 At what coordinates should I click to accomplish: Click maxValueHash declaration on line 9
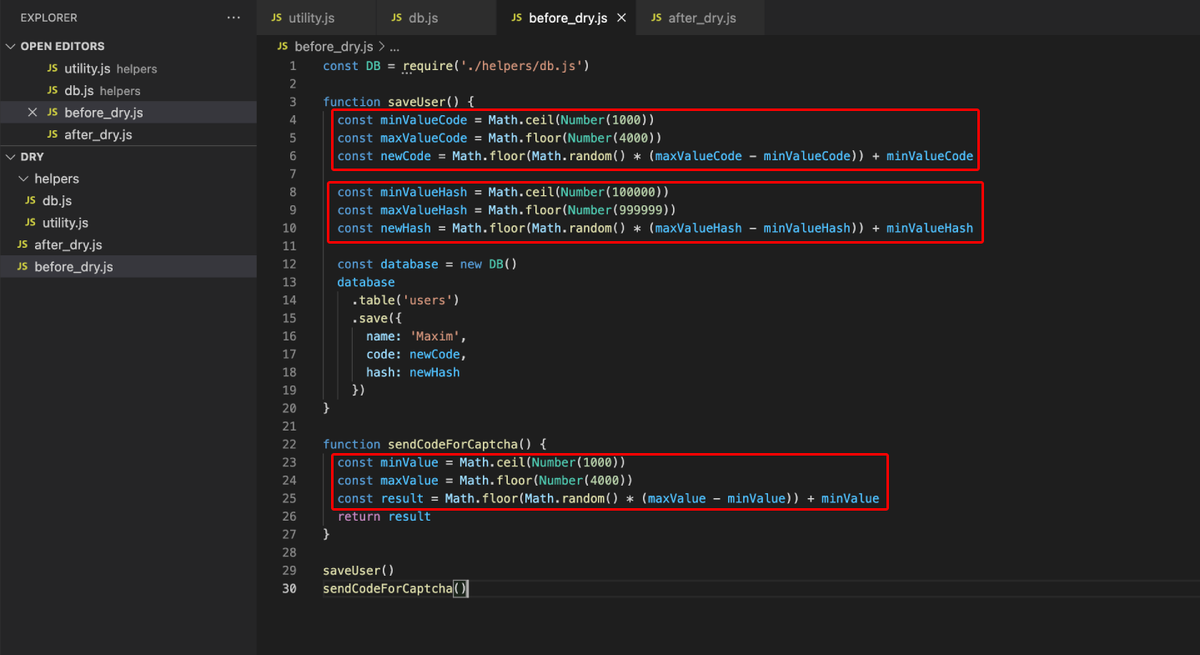point(423,210)
